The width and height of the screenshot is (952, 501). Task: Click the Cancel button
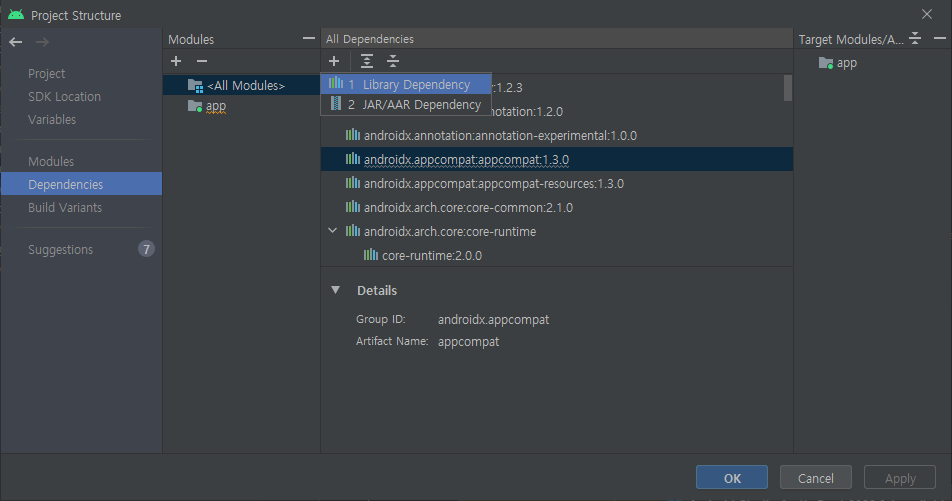pos(815,478)
